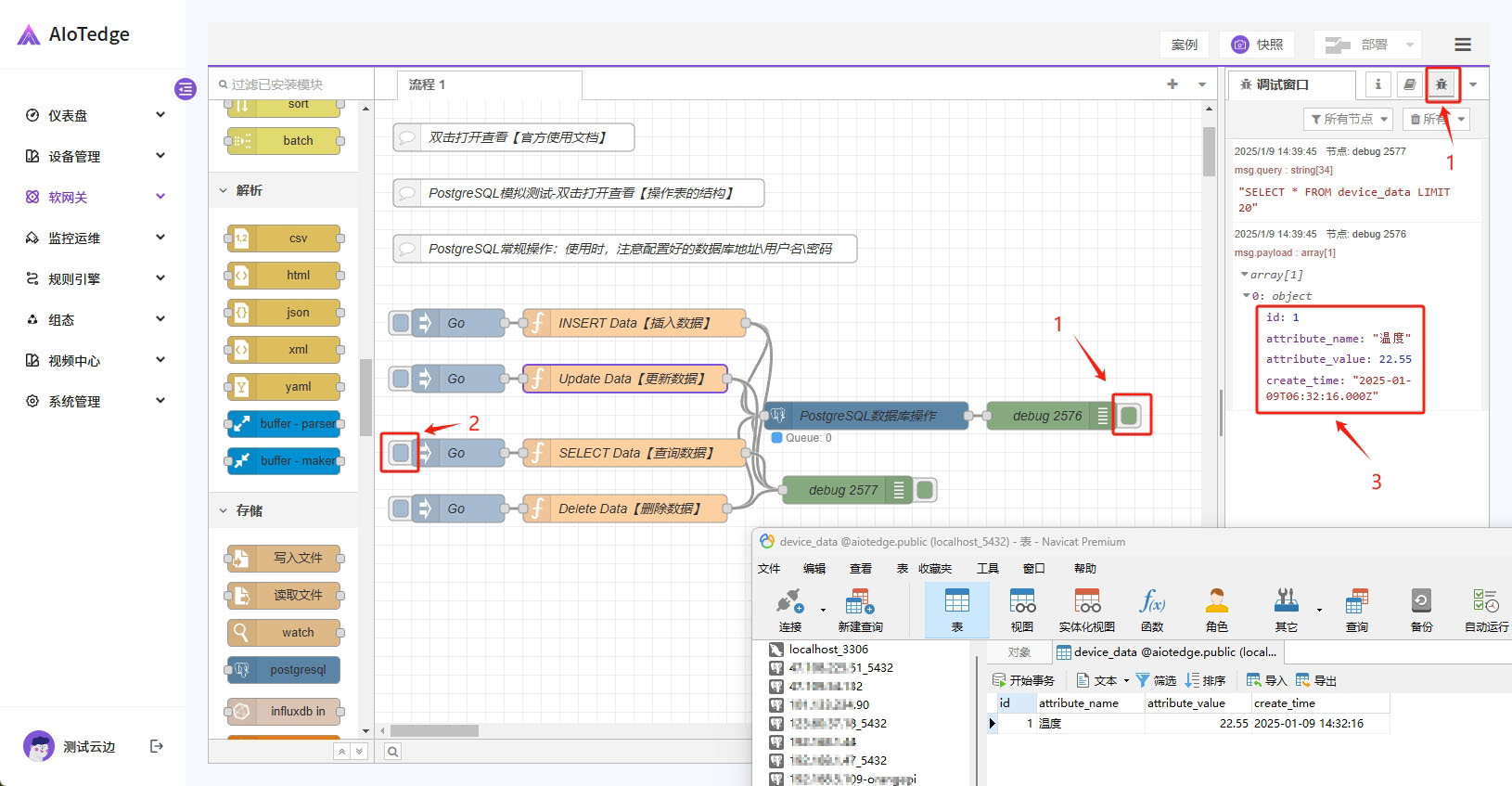
Task: Click the canvas horizontal scrollbar
Action: click(x=434, y=730)
